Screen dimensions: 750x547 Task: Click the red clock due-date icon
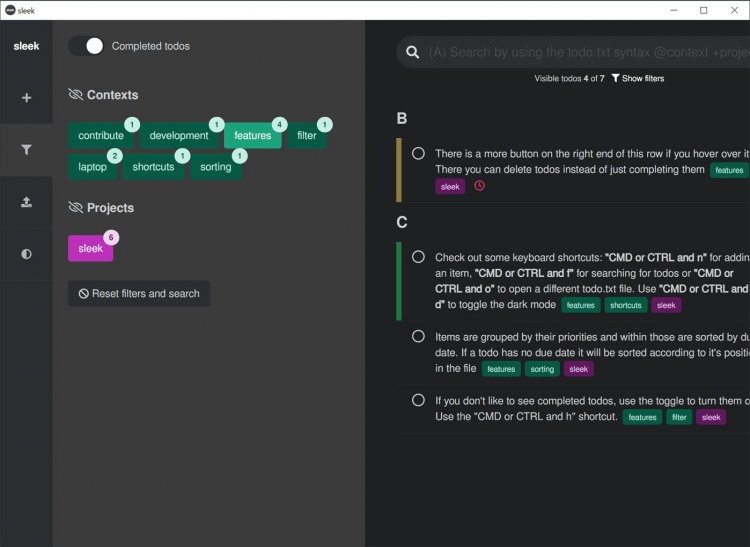[x=479, y=186]
